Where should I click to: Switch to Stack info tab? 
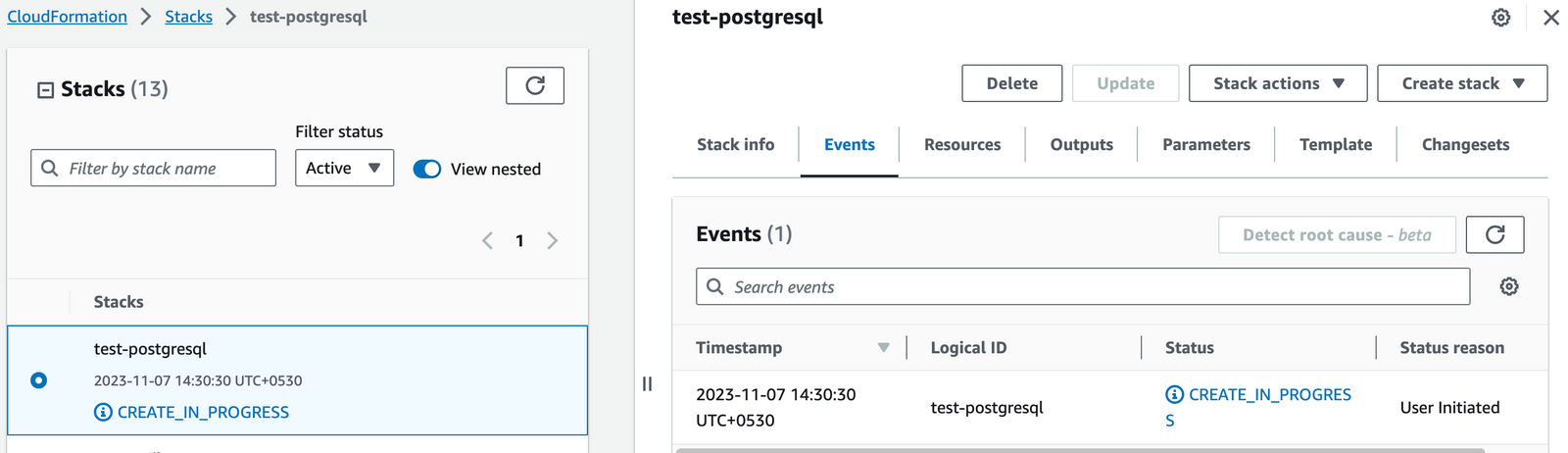pyautogui.click(x=735, y=144)
